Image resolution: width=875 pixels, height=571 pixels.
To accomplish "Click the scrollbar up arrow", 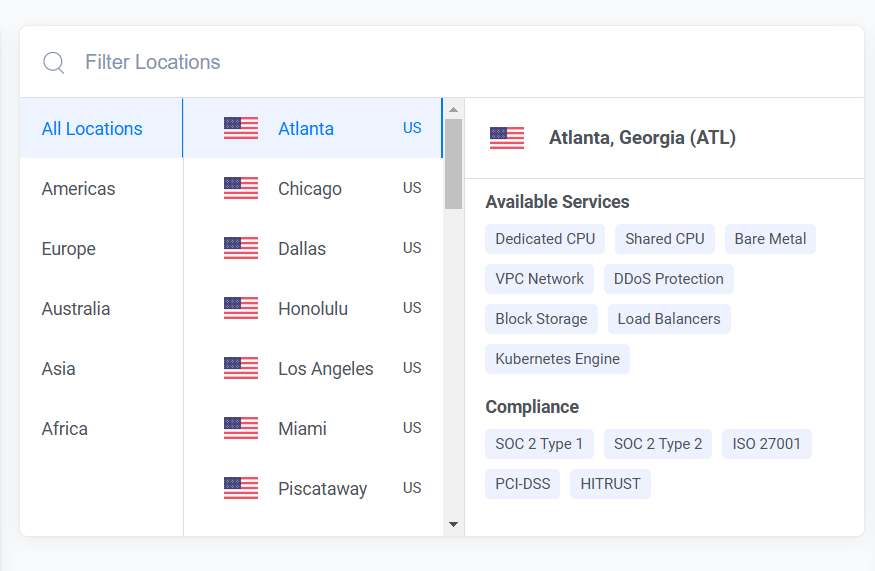I will point(453,109).
